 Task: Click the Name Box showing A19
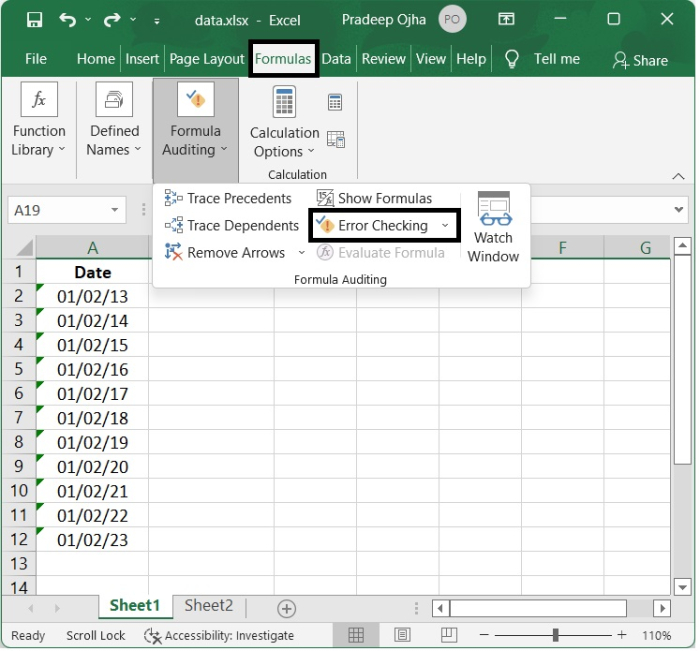tap(58, 210)
